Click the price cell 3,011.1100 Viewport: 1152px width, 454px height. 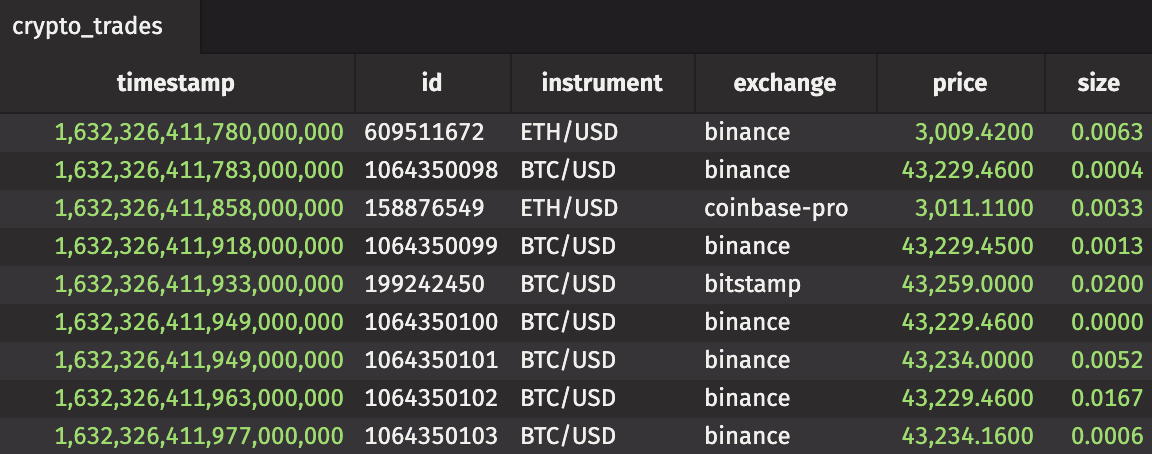tap(974, 208)
